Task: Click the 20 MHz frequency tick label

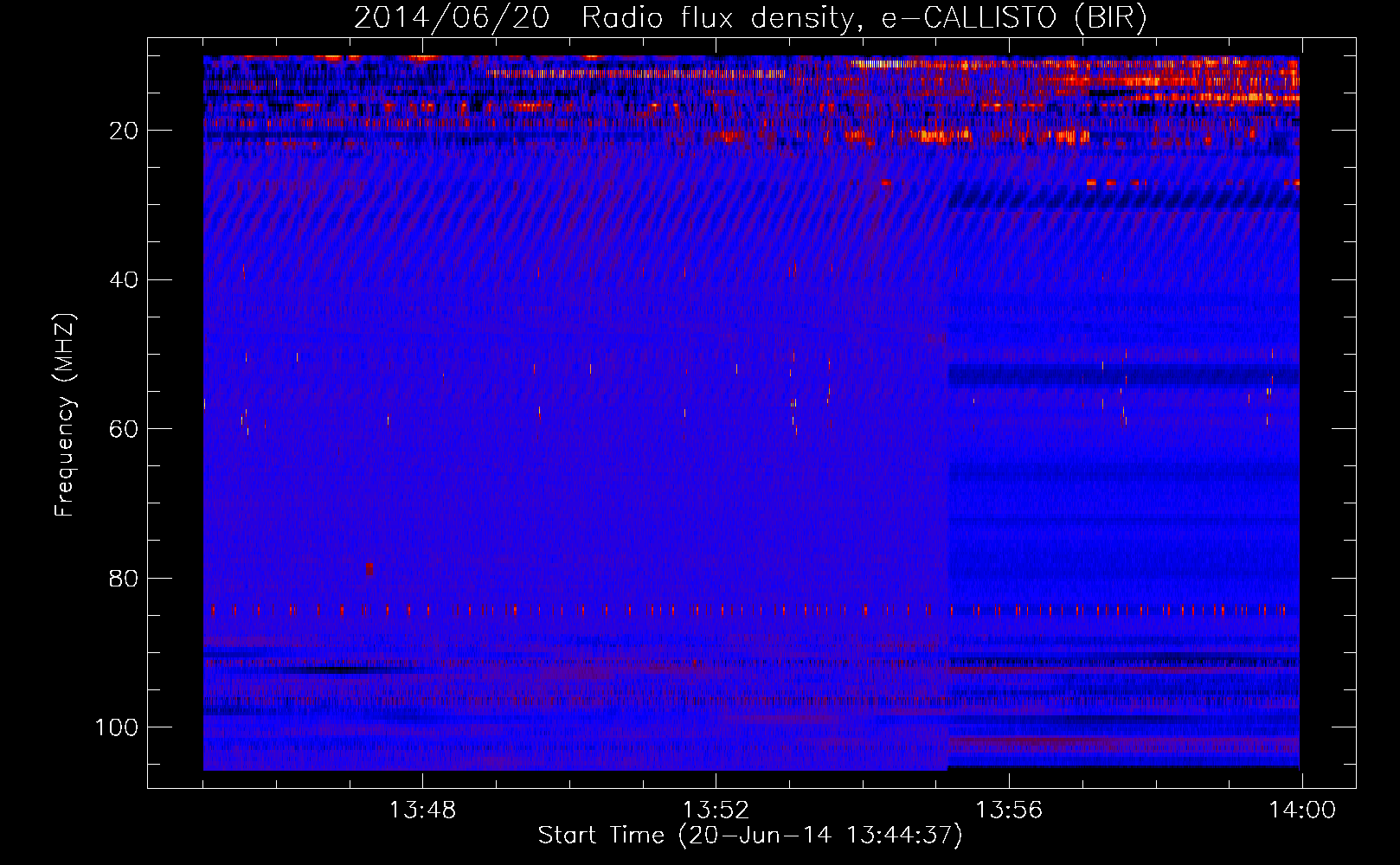Action: tap(124, 131)
